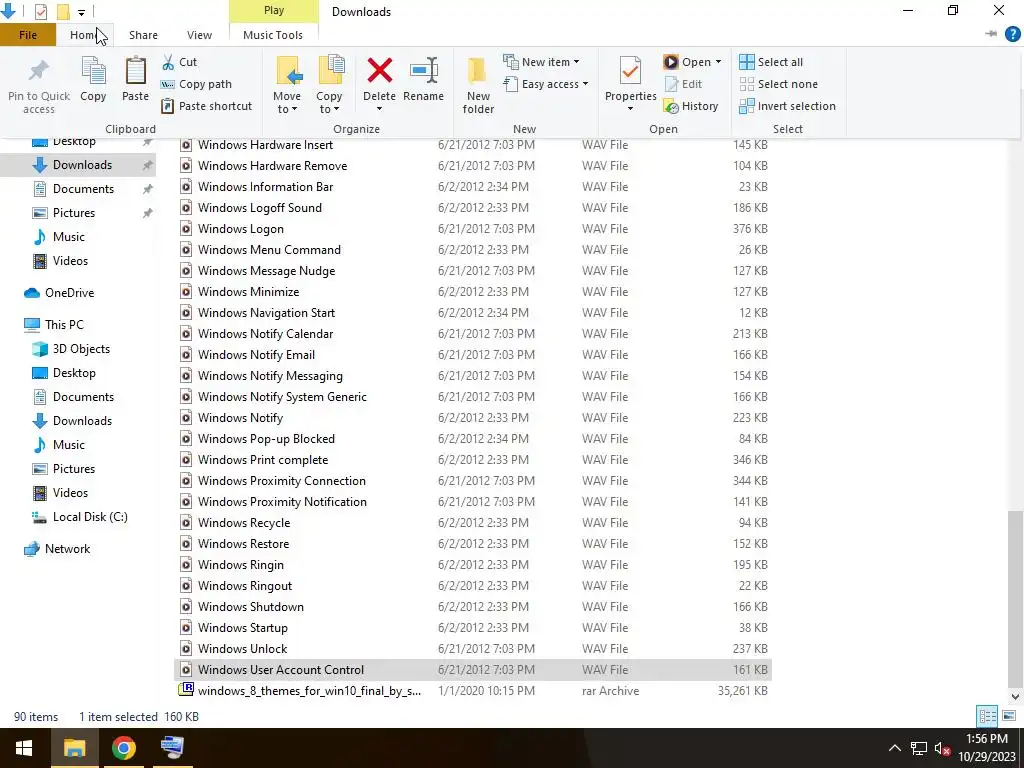This screenshot has height=768, width=1024.
Task: Switch to the Share ribbon tab
Action: [143, 35]
